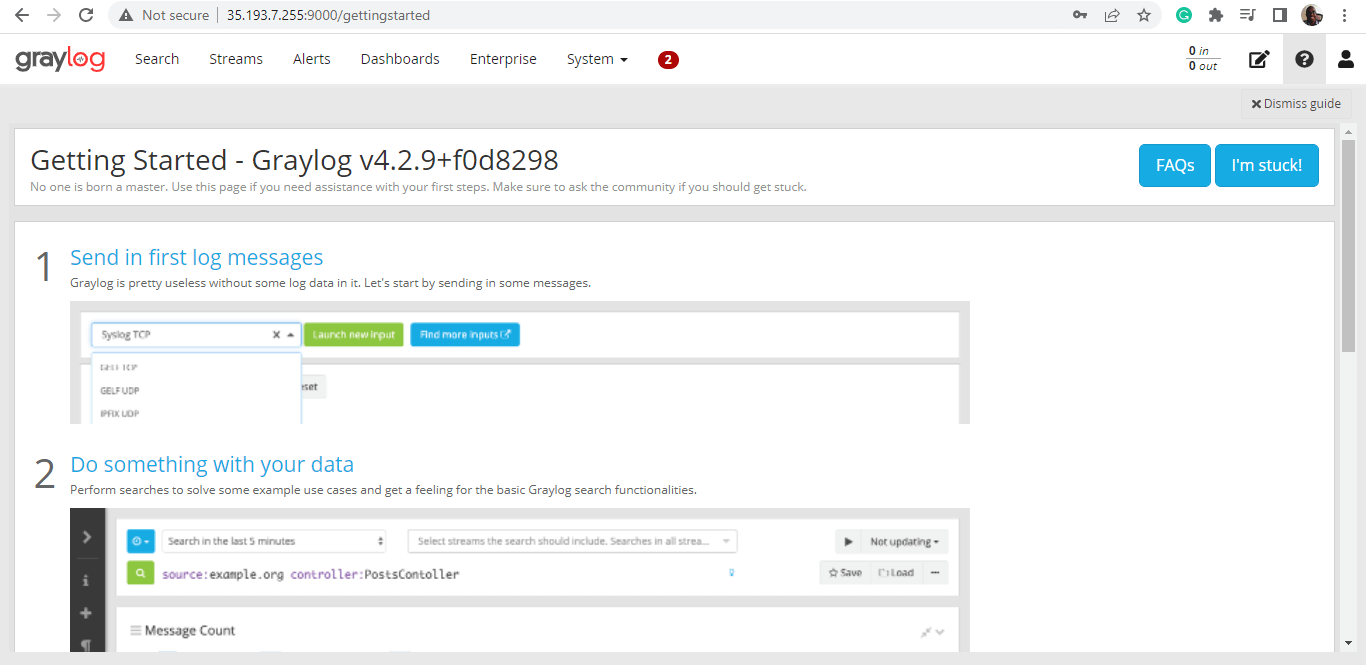Screen dimensions: 1366x665
Task: Click the Not secure warning indicator
Action: (x=165, y=15)
